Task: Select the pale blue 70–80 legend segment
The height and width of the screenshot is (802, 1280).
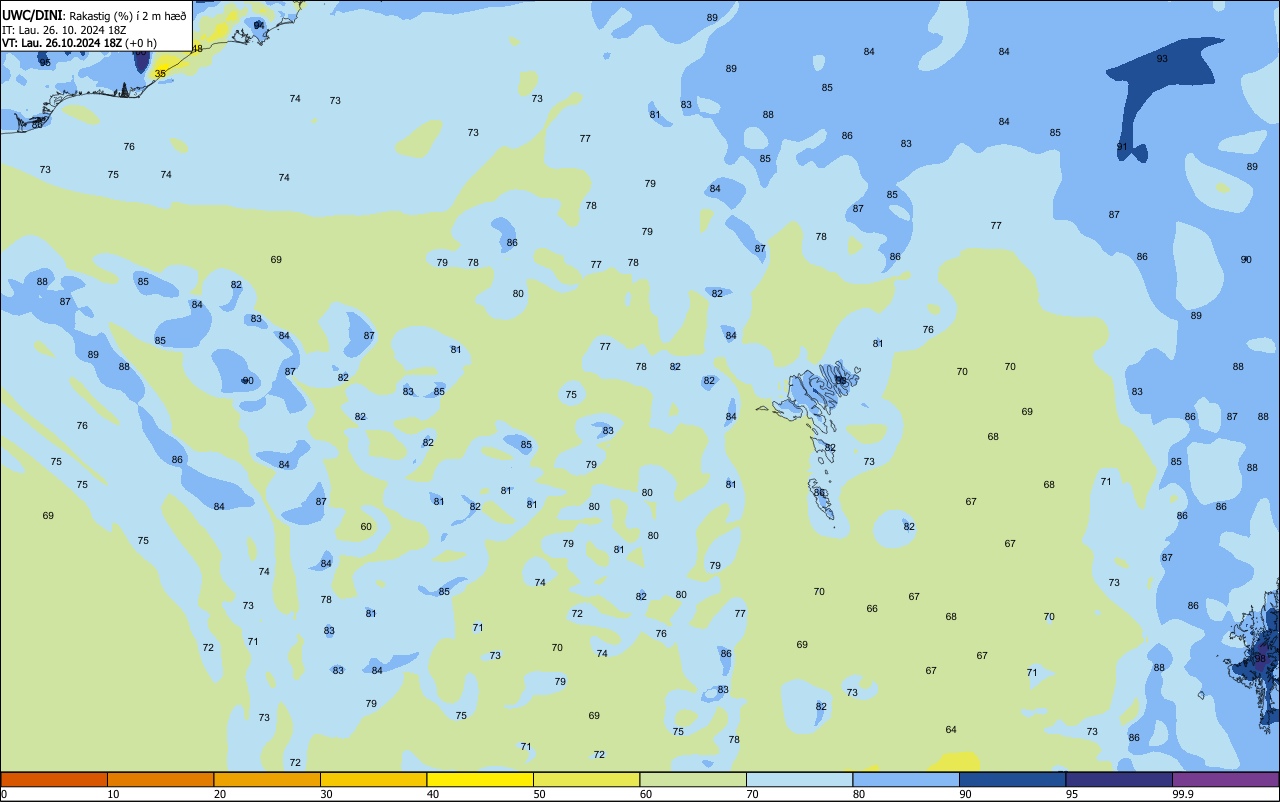Action: (799, 779)
